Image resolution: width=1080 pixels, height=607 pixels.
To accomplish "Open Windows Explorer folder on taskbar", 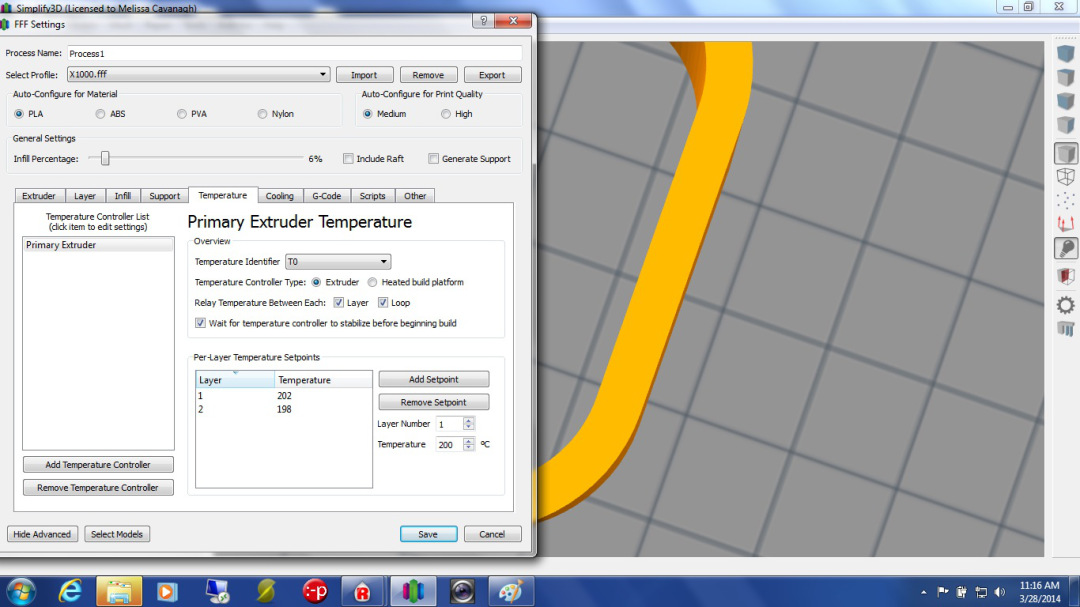I will 119,592.
